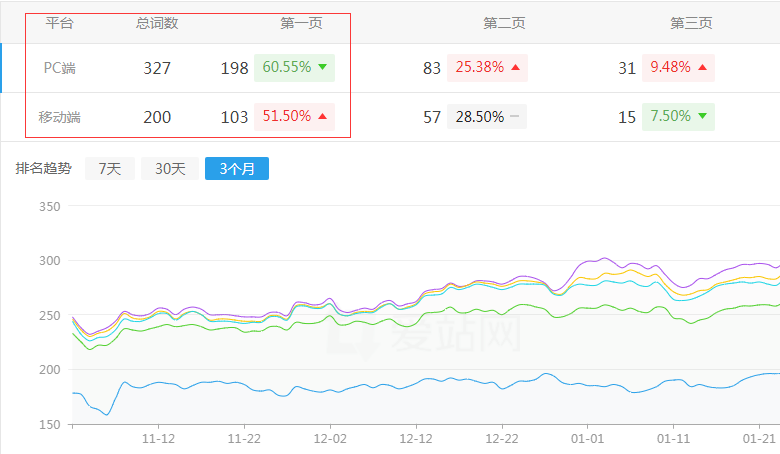Click PC端 total keyword count 327

(x=157, y=69)
